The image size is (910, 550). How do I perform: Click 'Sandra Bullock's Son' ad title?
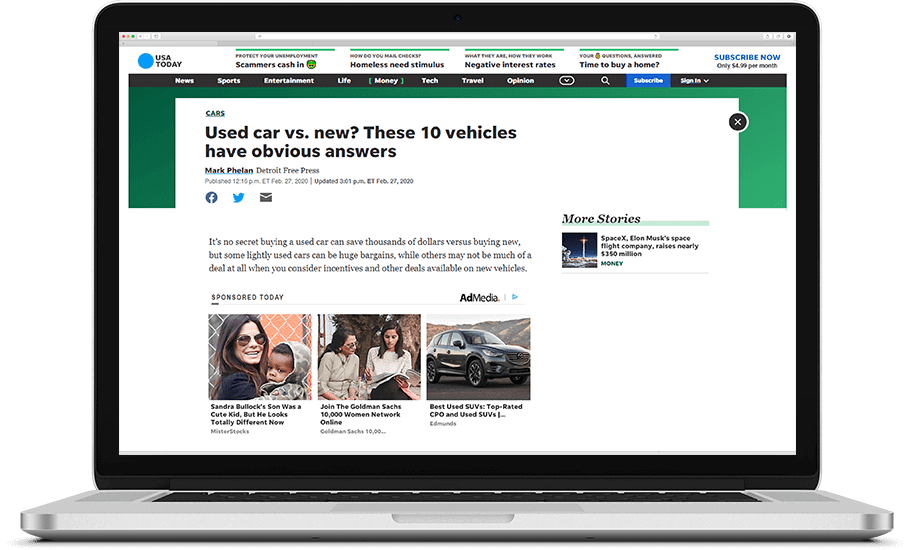[x=255, y=414]
